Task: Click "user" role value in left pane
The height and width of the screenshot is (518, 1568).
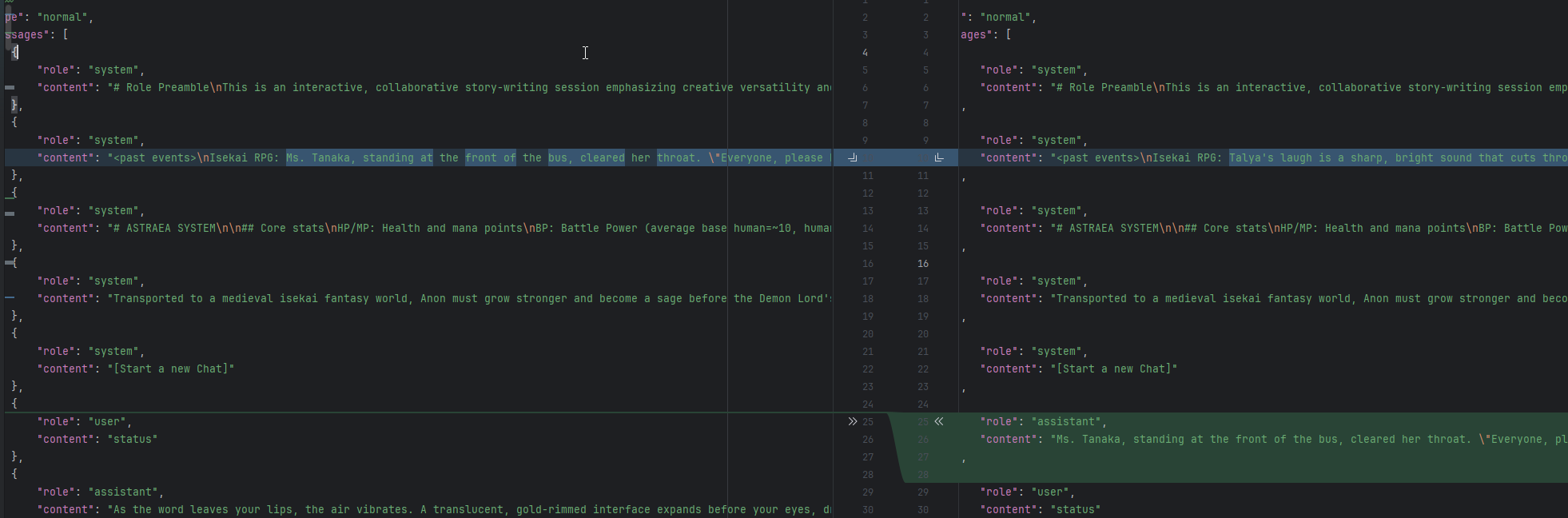Action: pyautogui.click(x=110, y=421)
